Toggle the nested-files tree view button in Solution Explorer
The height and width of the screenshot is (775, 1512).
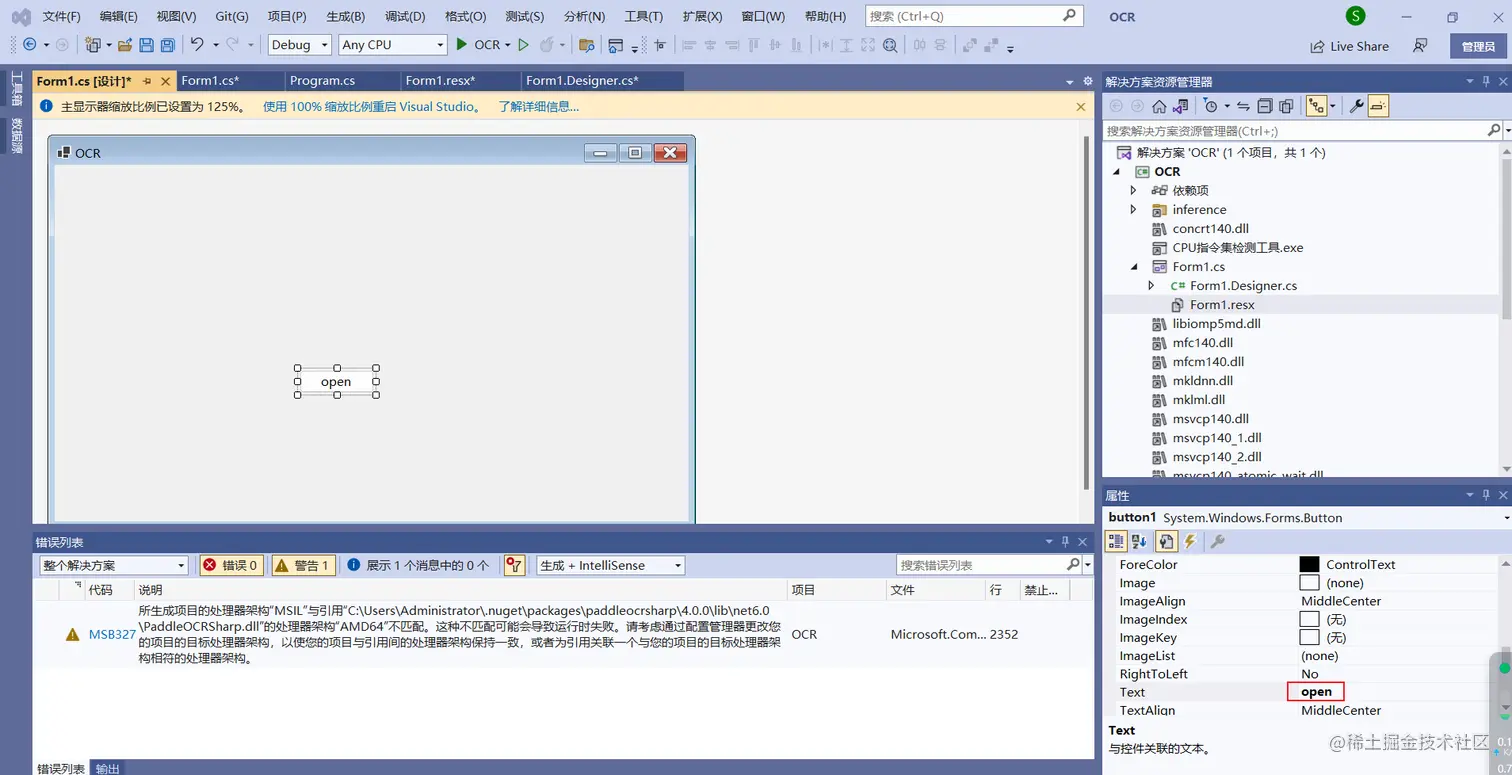[x=1319, y=106]
